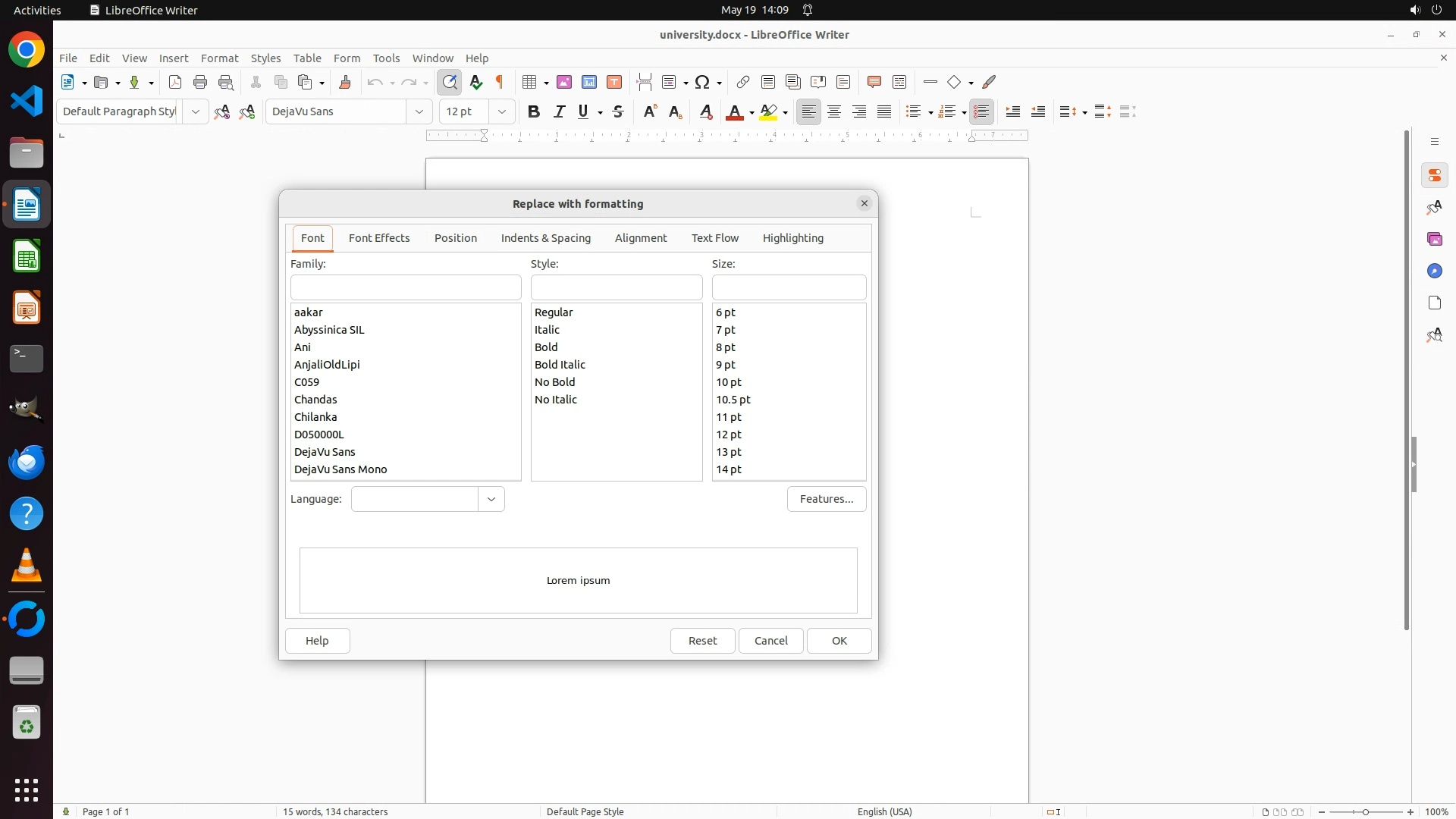
Task: Click the zoom slider in status bar
Action: (1365, 811)
